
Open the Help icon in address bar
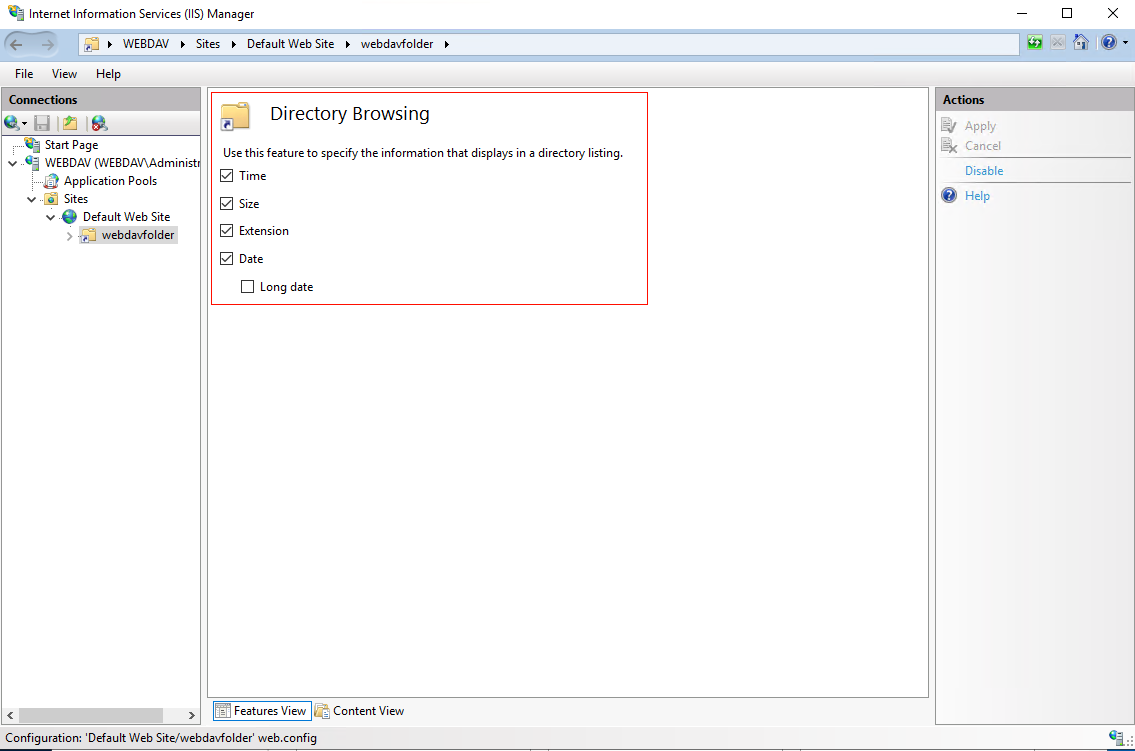pos(1108,43)
